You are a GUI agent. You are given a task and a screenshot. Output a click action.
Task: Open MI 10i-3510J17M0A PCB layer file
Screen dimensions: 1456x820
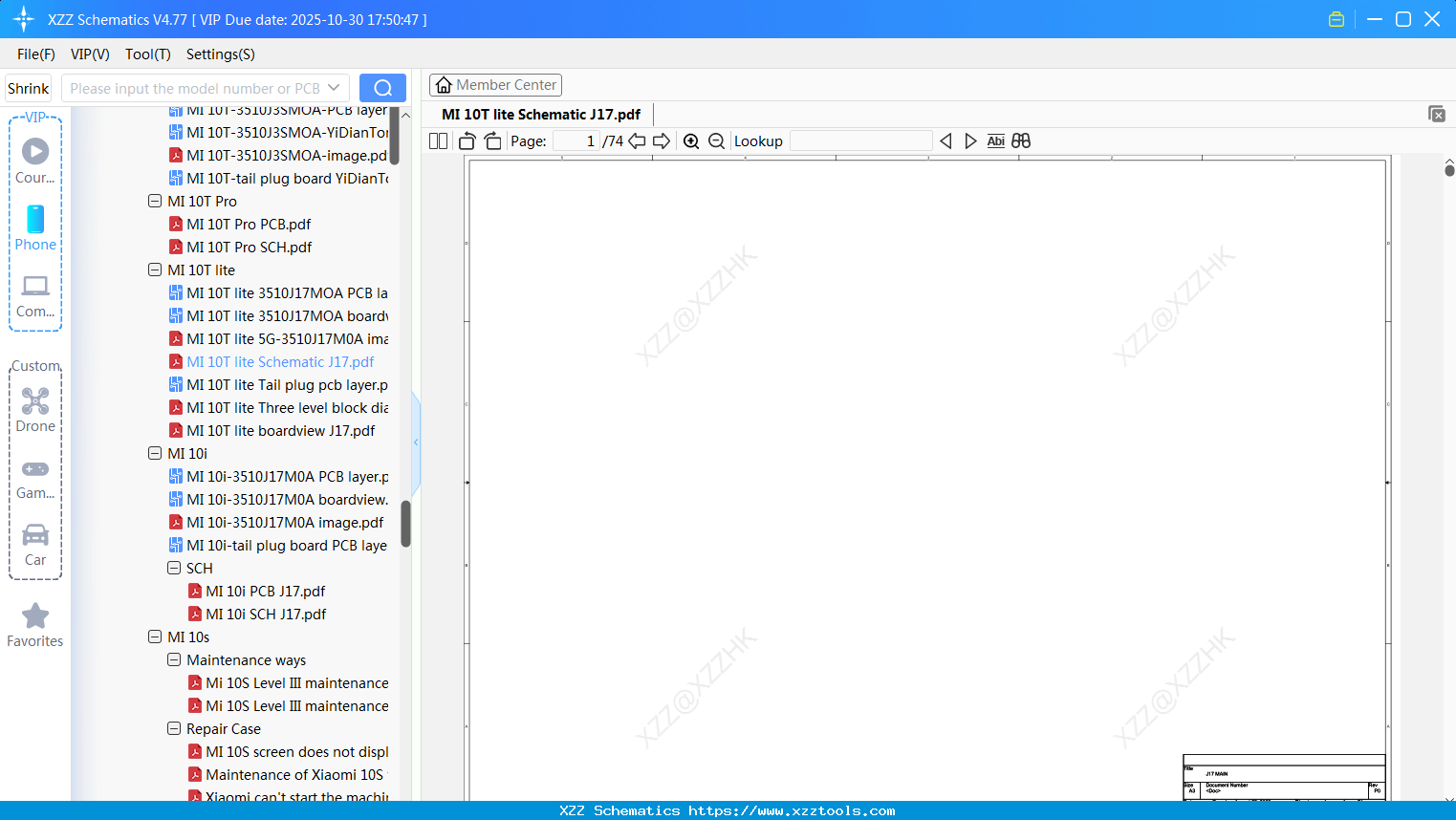pyautogui.click(x=278, y=477)
